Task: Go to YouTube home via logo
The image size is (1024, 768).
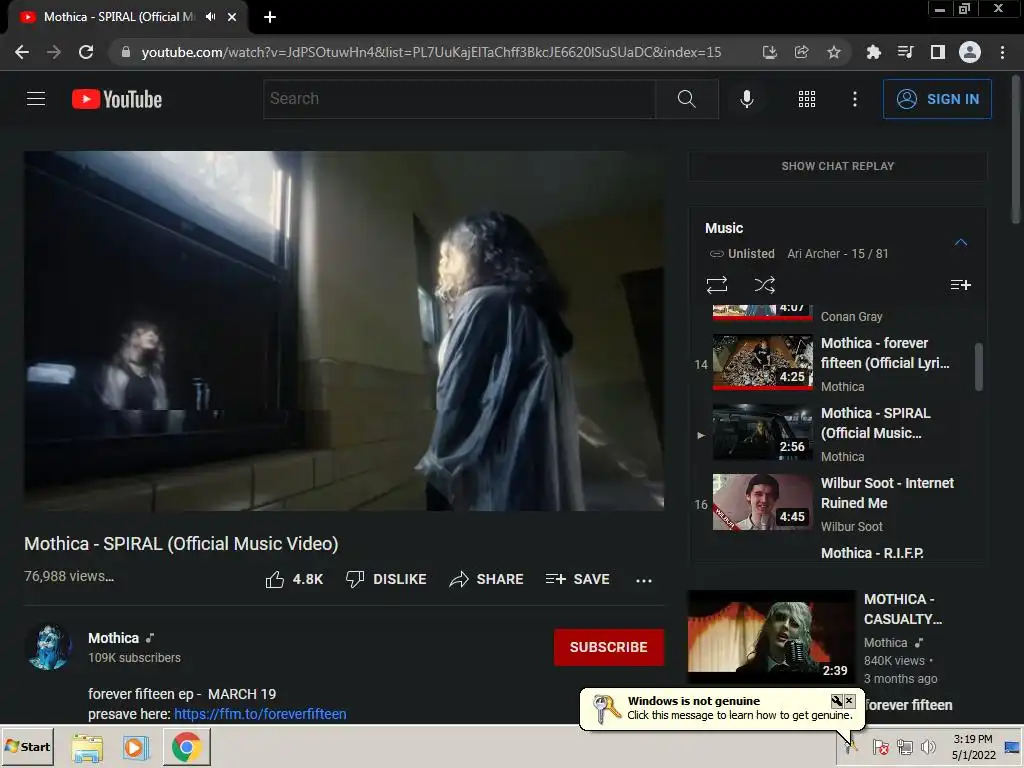Action: pyautogui.click(x=117, y=99)
